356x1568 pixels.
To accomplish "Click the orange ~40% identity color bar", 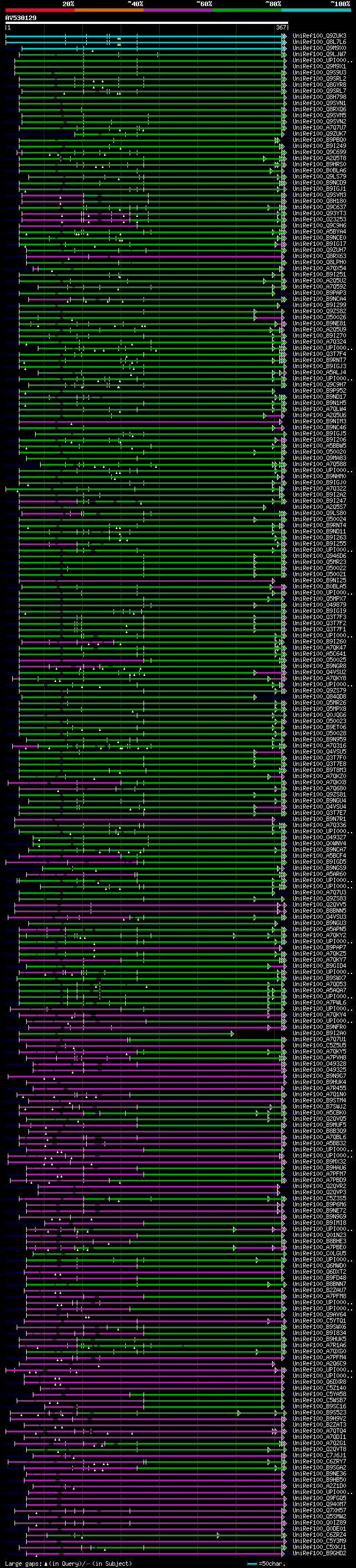I will (109, 11).
